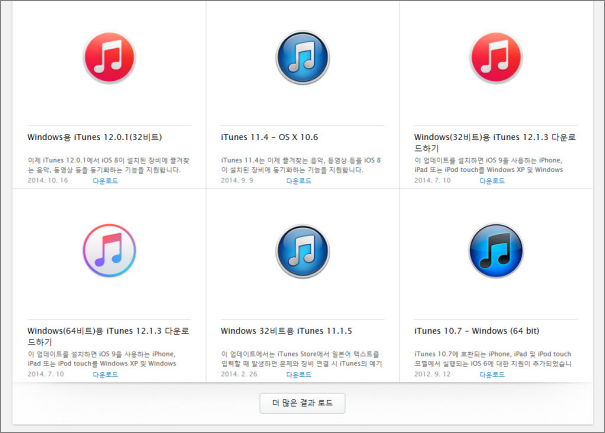This screenshot has width=605, height=433.
Task: Load more results with 더 많은 결과 로드
Action: (302, 403)
